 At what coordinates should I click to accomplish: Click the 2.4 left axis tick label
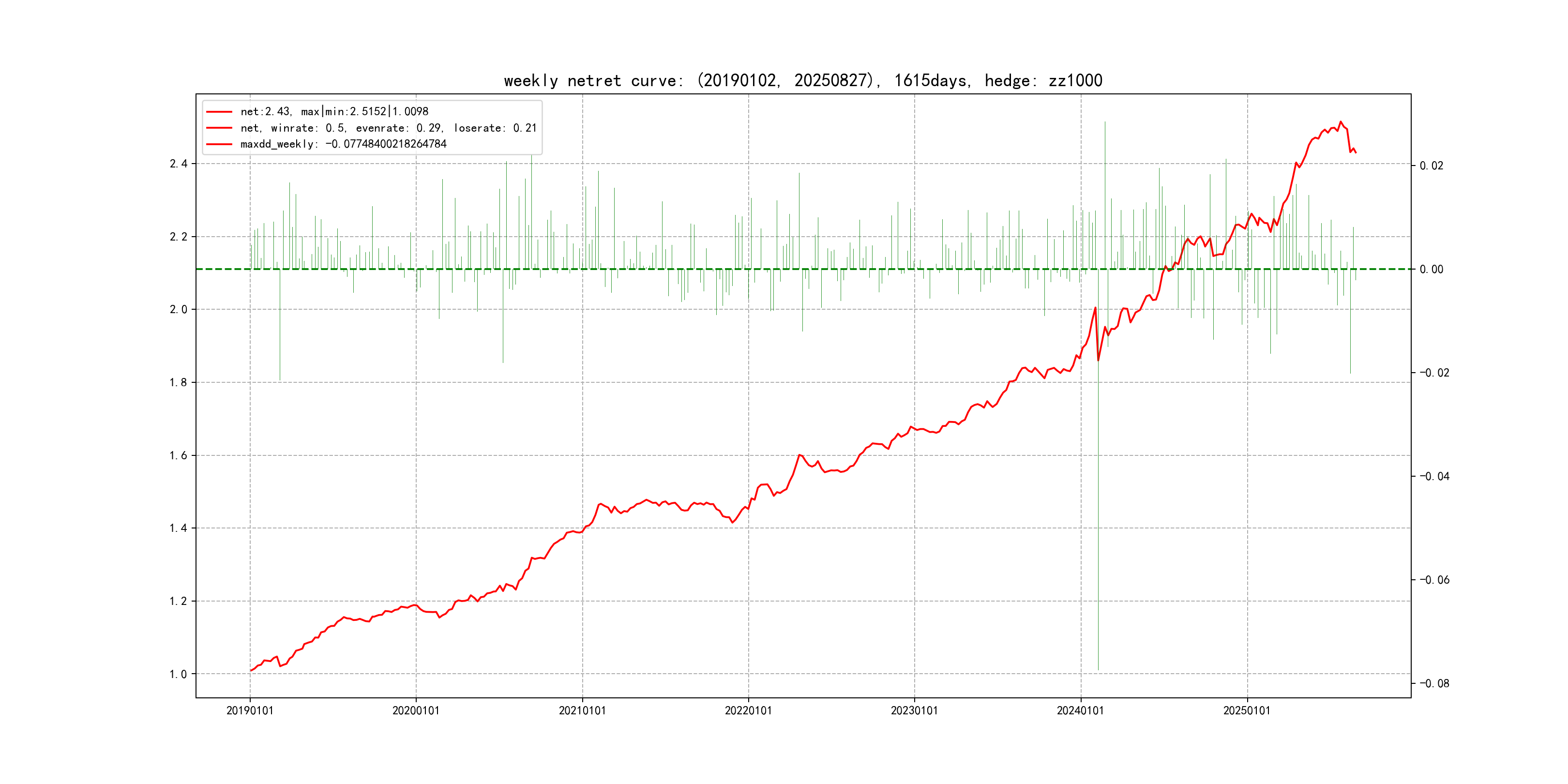(179, 164)
